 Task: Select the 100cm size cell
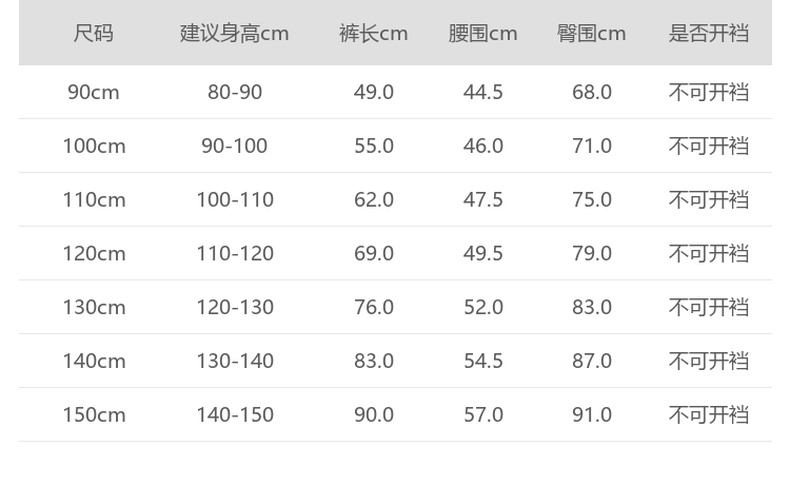[94, 146]
